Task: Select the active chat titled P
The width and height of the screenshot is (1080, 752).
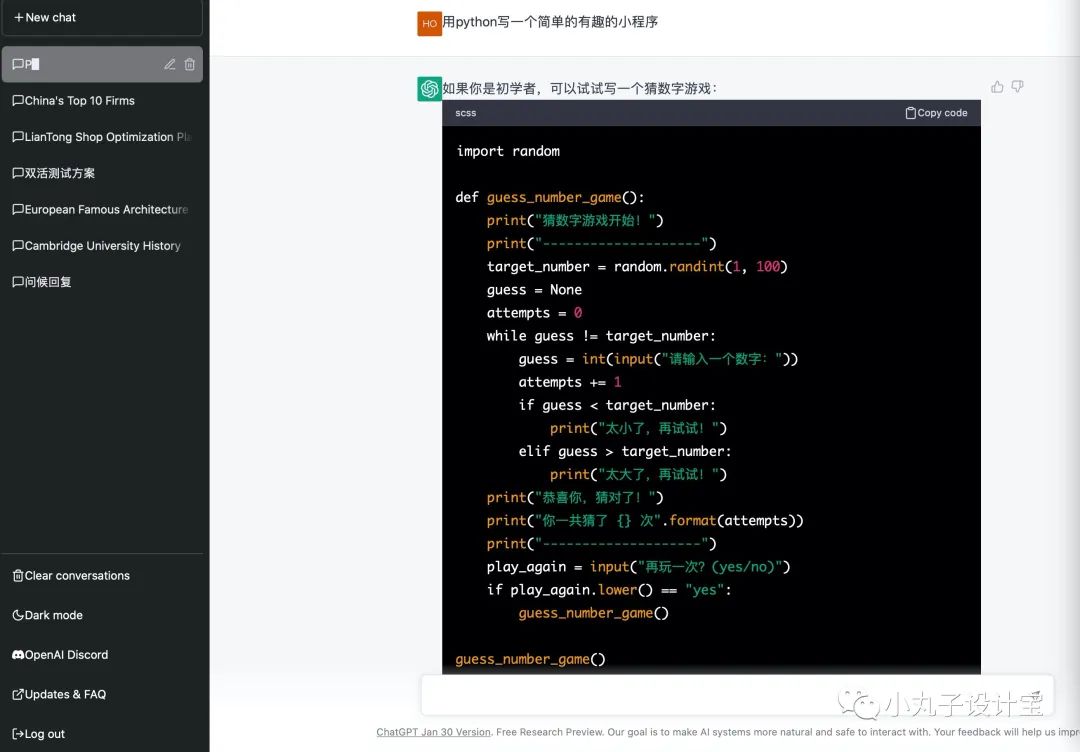Action: click(x=102, y=64)
